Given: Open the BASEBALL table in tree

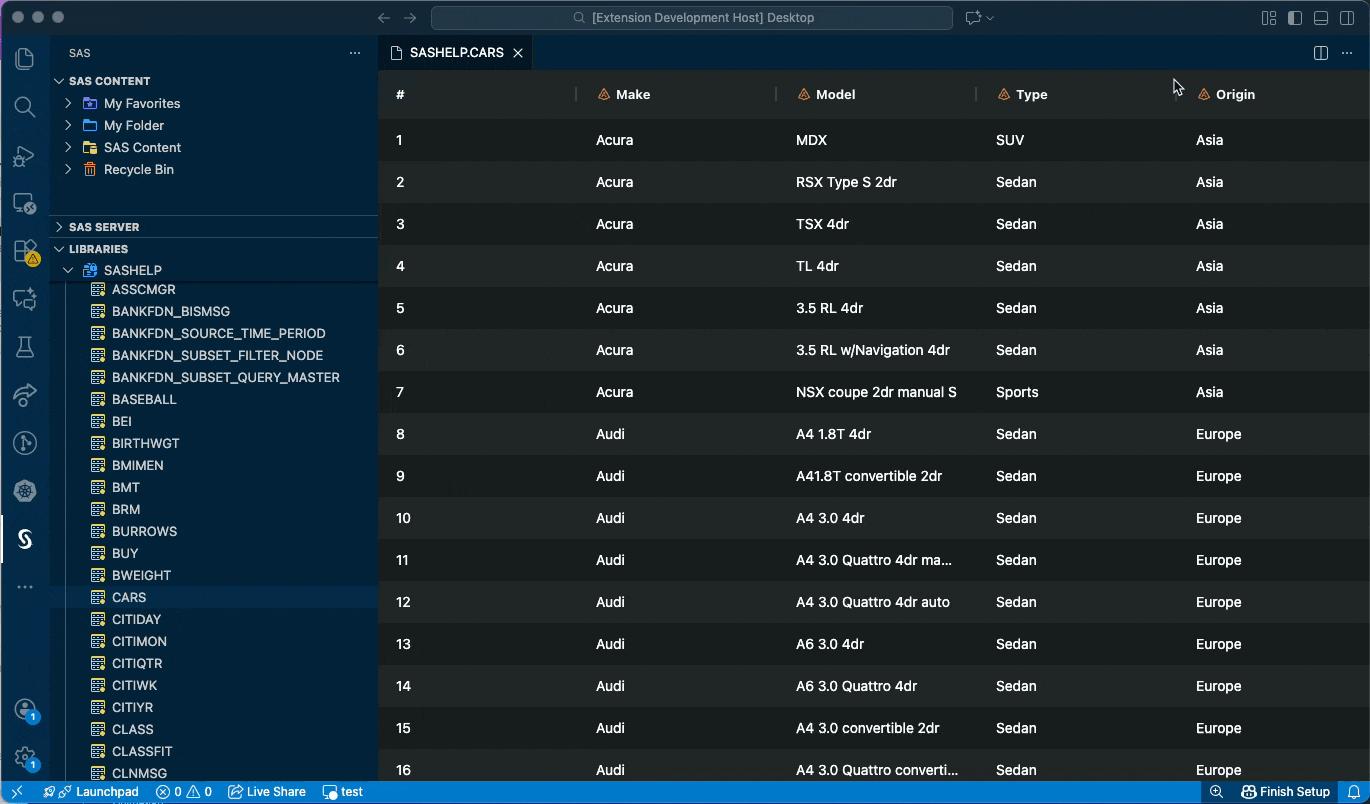Looking at the screenshot, I should pyautogui.click(x=144, y=399).
